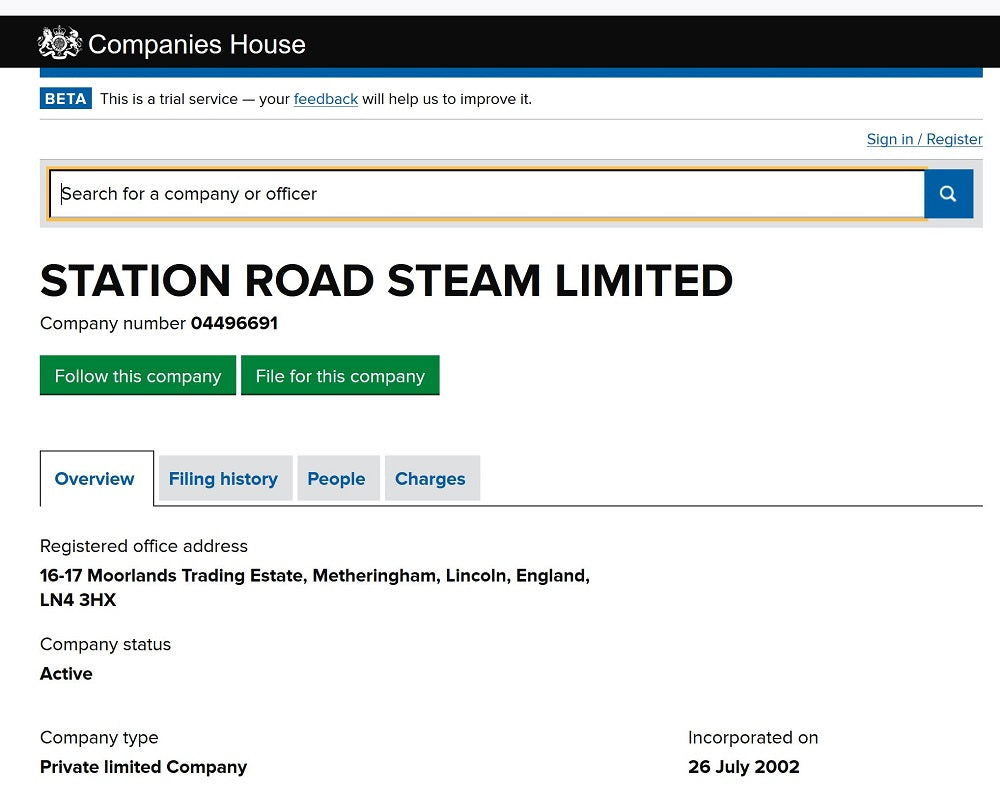Click the Private limited Company type value
1000x796 pixels.
click(x=143, y=767)
